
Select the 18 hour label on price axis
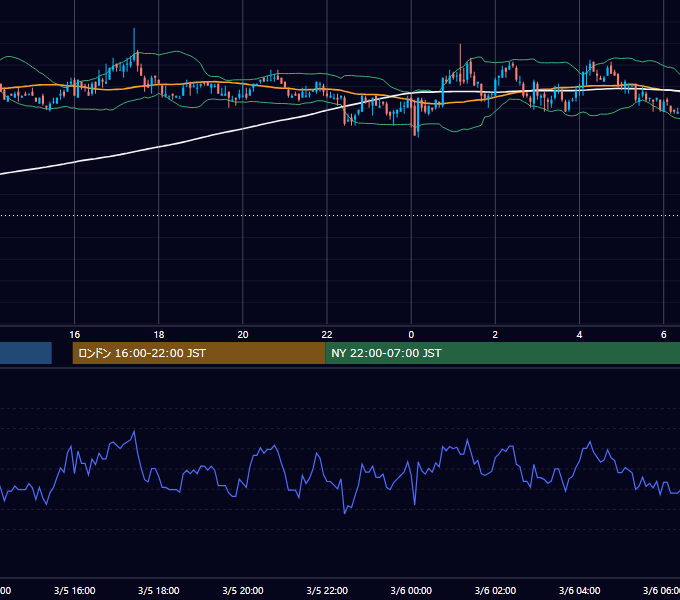pos(159,335)
